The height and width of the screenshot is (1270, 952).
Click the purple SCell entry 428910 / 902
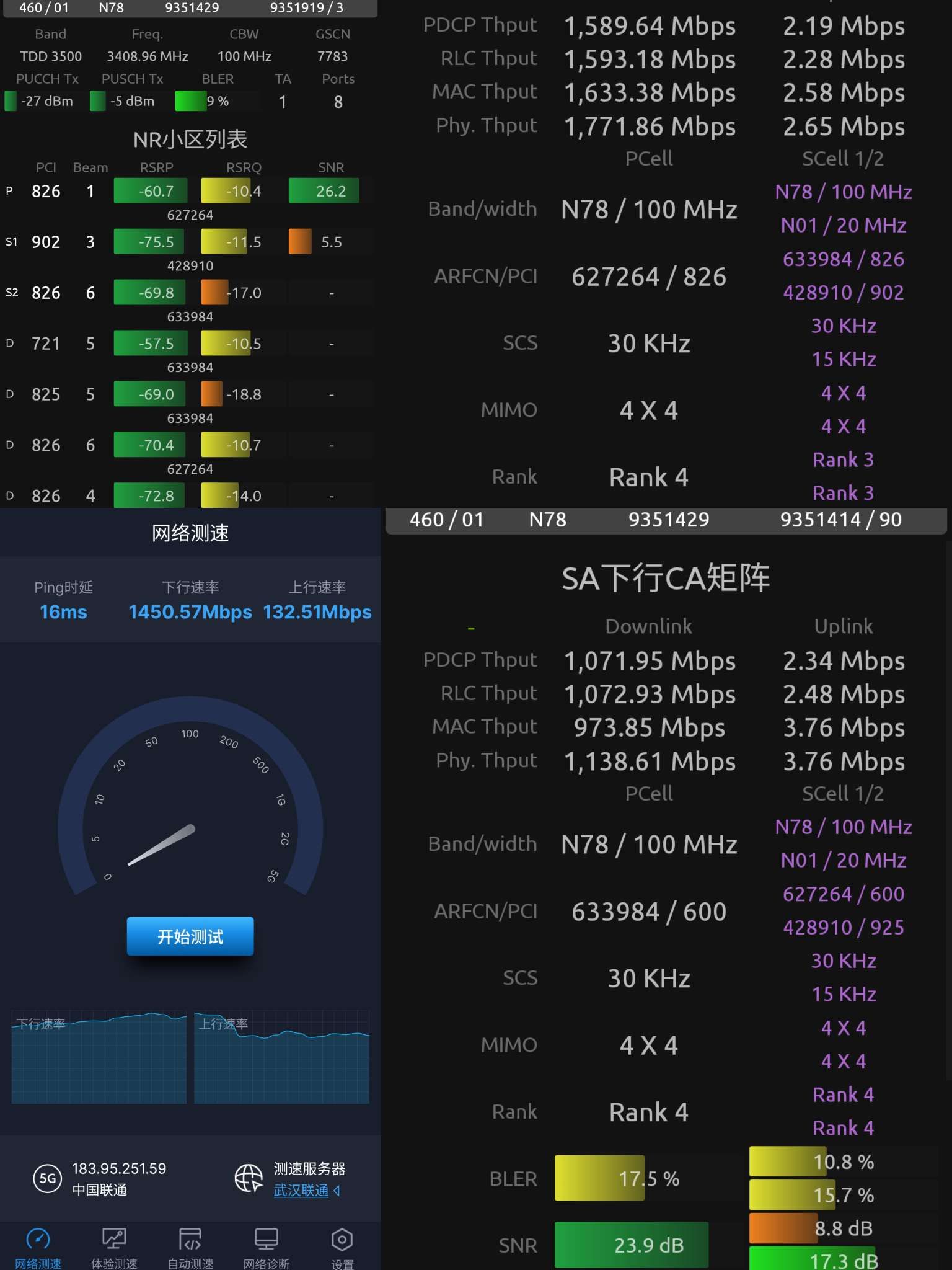pos(844,292)
